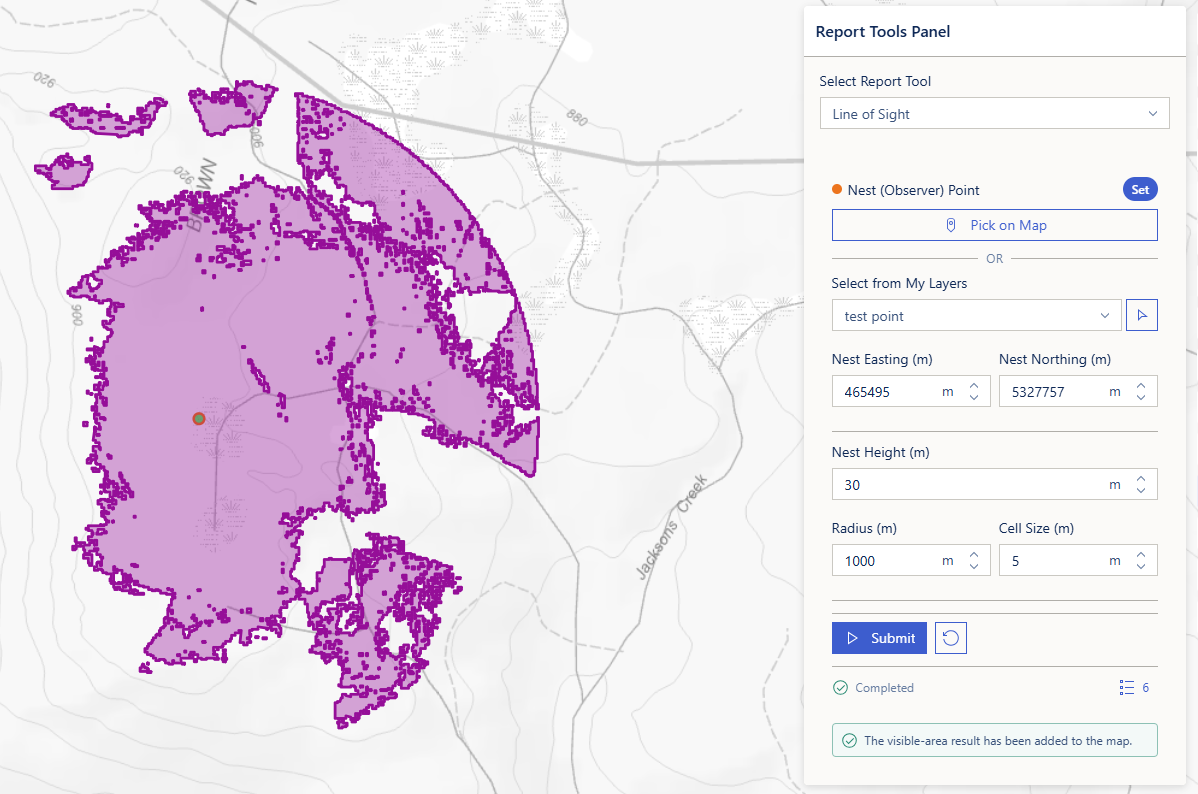Screen dimensions: 1198x794
Task: Decrease the Radius value
Action: pos(974,566)
